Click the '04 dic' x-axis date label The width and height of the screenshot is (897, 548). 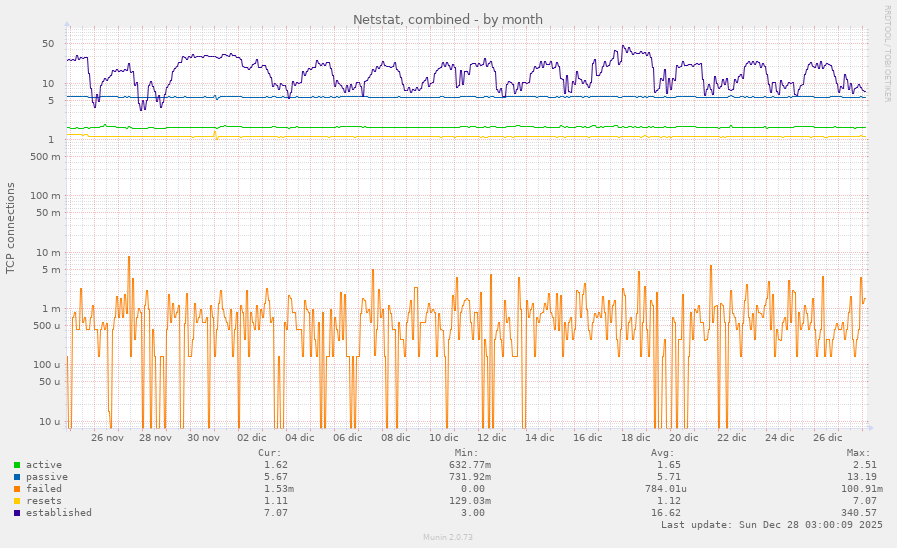pos(300,438)
